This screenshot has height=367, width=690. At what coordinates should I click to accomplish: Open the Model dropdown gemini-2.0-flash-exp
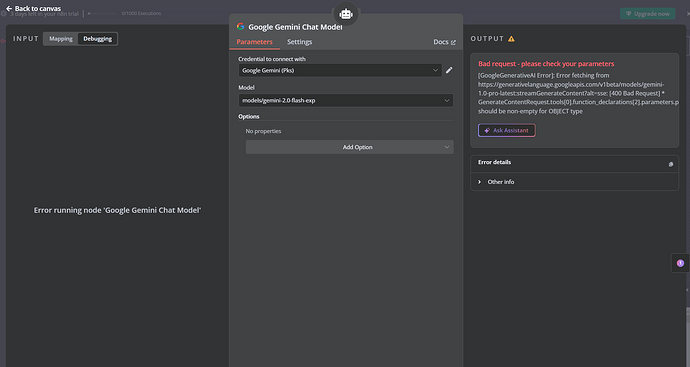pyautogui.click(x=346, y=100)
